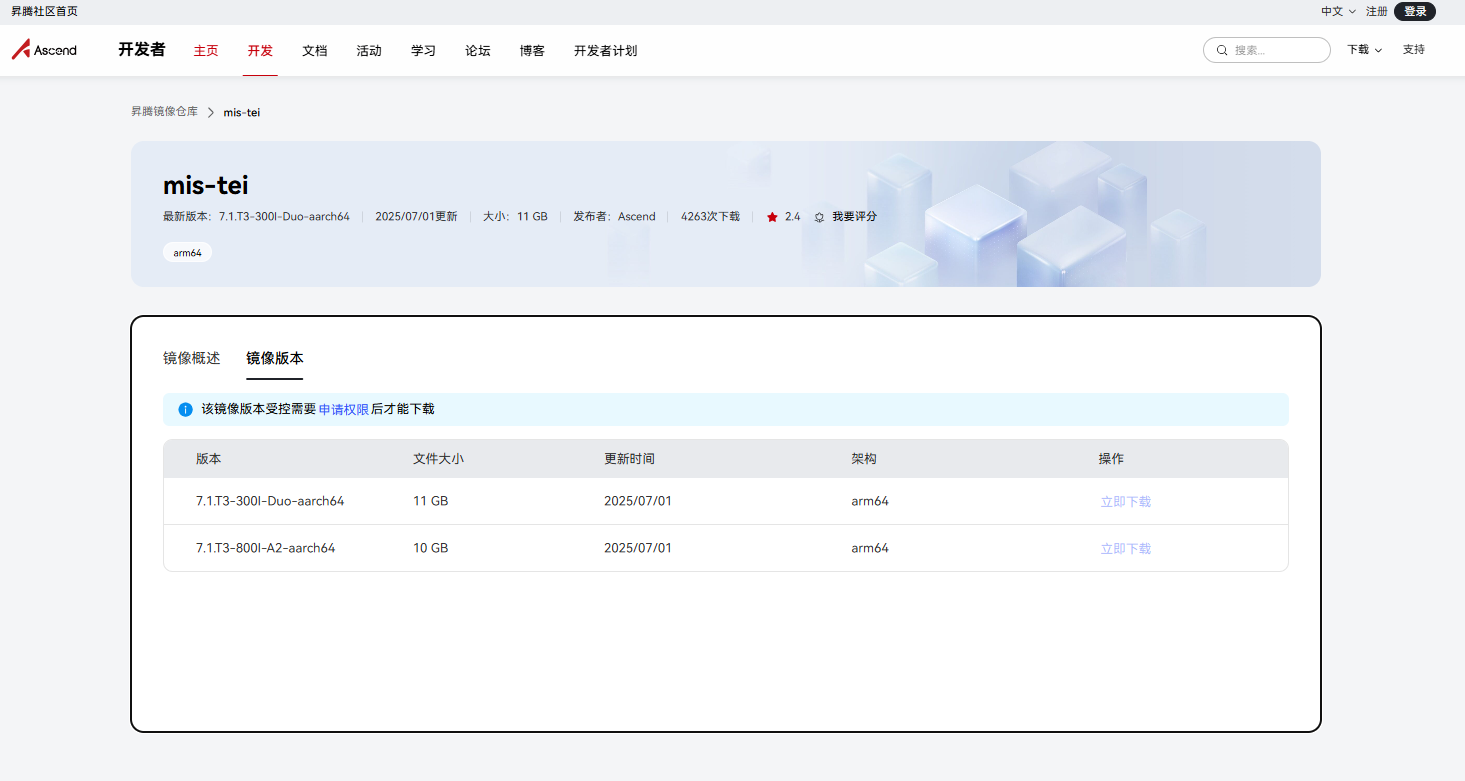Click 2025/07/01 date in 300I-Duo row
Image resolution: width=1465 pixels, height=781 pixels.
pyautogui.click(x=638, y=501)
